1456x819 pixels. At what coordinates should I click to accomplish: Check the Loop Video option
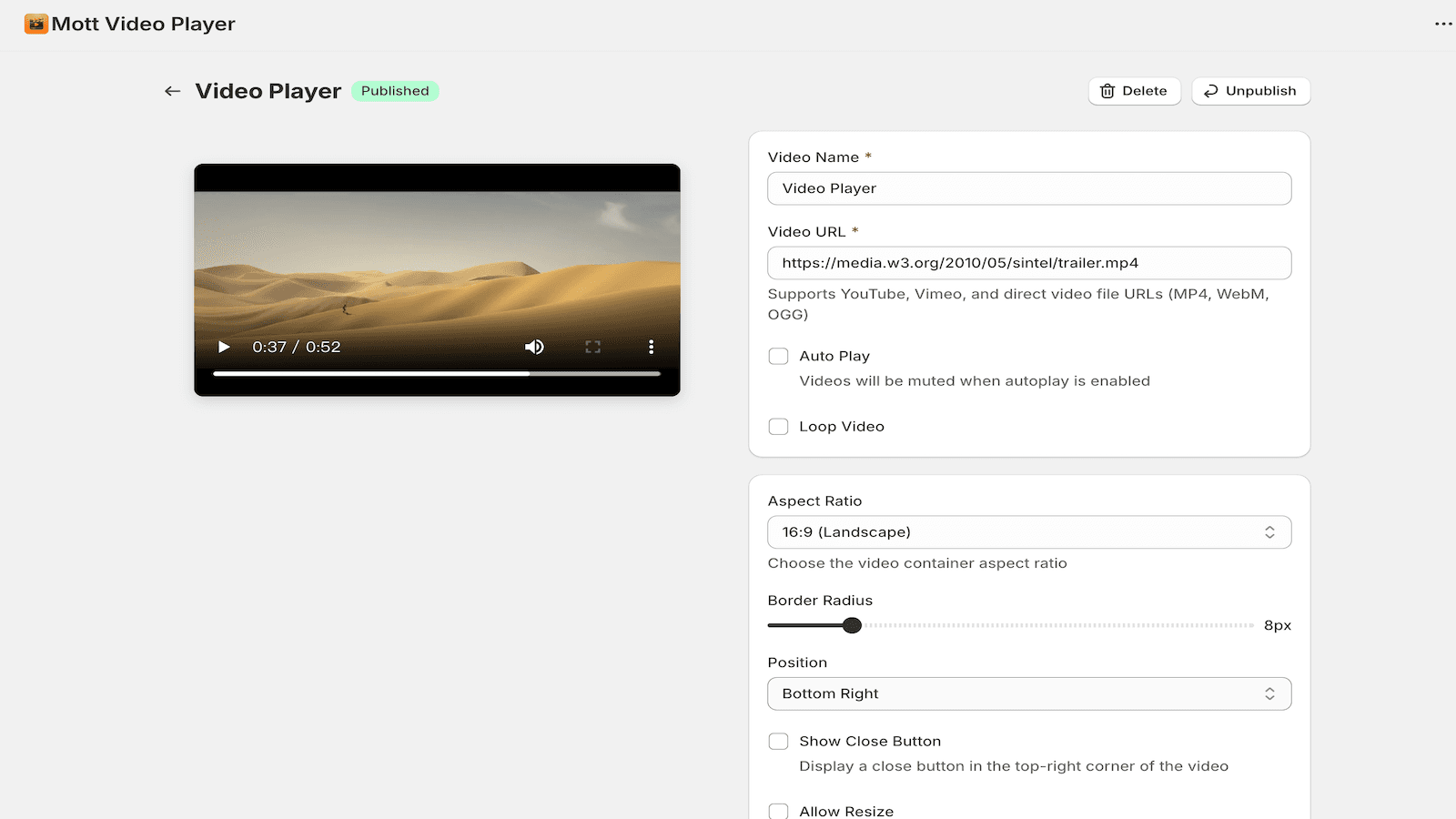(778, 426)
